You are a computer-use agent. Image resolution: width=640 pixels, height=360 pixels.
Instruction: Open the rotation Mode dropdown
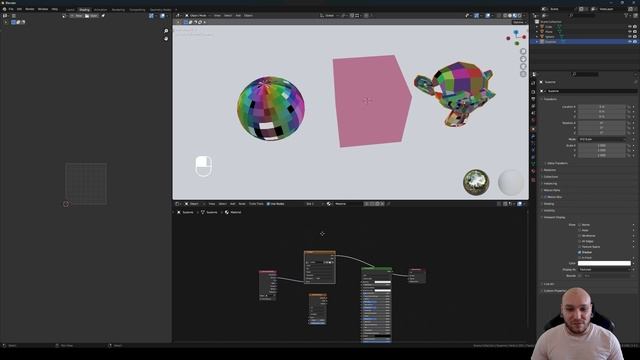[602, 139]
